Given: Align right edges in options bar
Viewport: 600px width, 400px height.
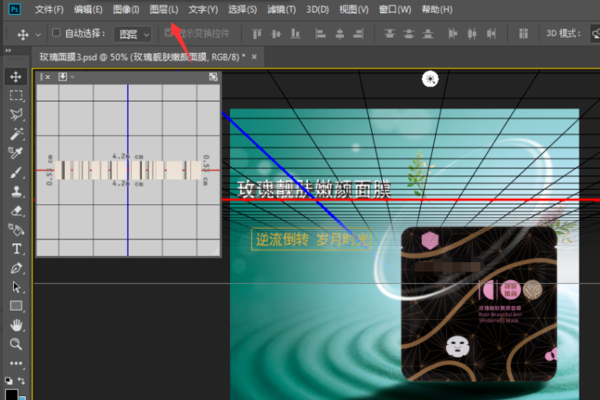Looking at the screenshot, I should pyautogui.click(x=359, y=34).
